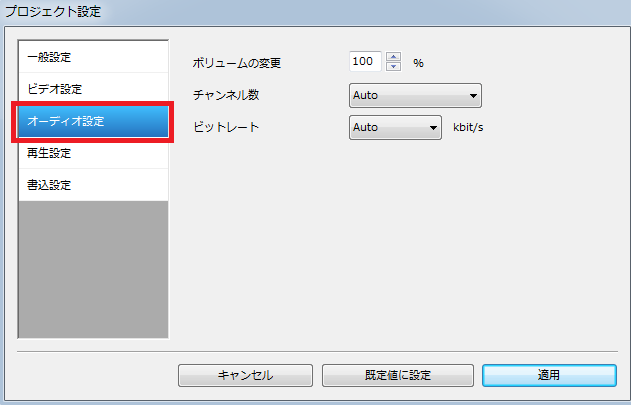Open the チャンネル数 dropdown

[415, 95]
